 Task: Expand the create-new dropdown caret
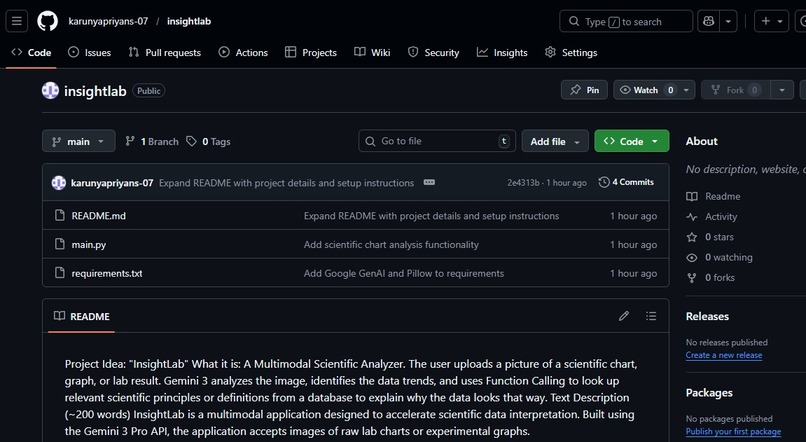(x=780, y=22)
